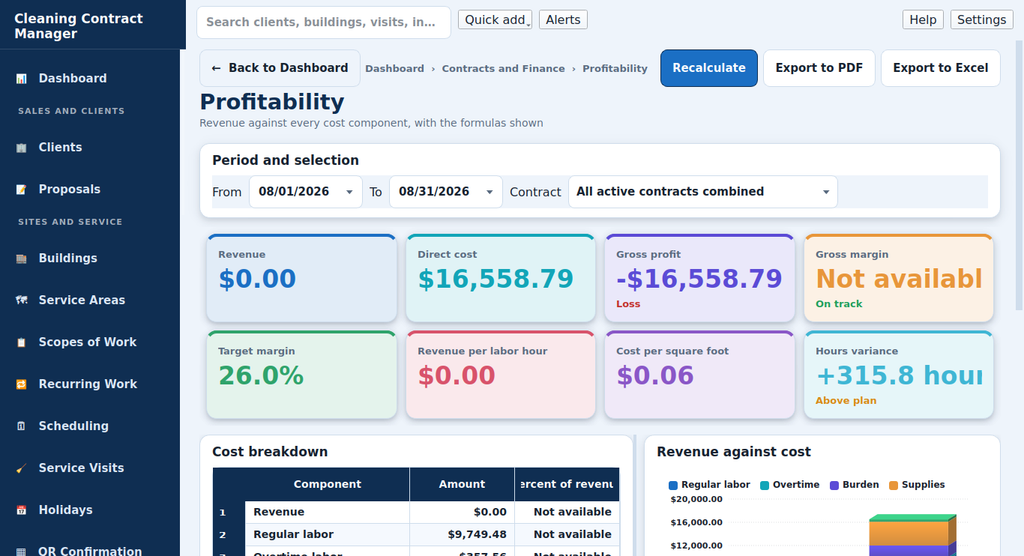Click the Recalculate button

(709, 68)
